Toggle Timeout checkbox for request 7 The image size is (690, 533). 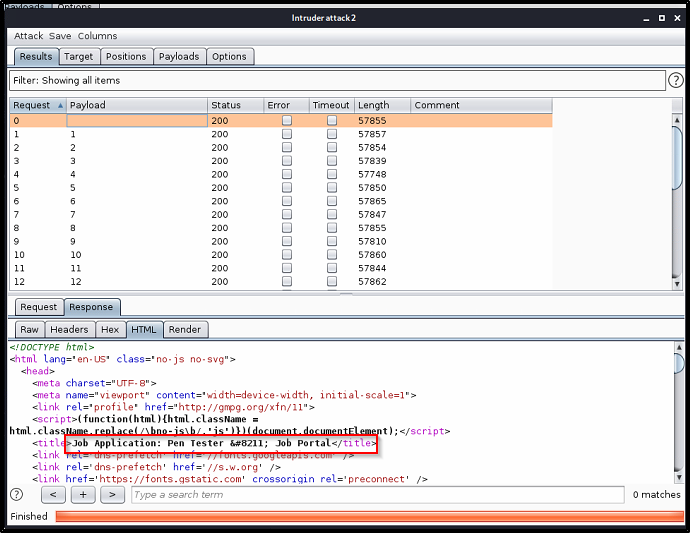coord(332,214)
